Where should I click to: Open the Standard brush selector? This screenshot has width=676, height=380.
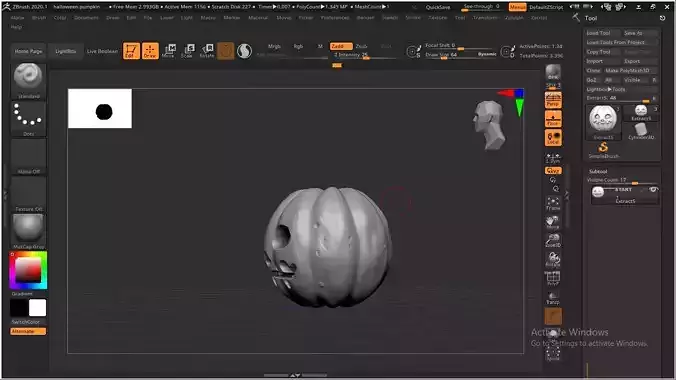click(28, 81)
